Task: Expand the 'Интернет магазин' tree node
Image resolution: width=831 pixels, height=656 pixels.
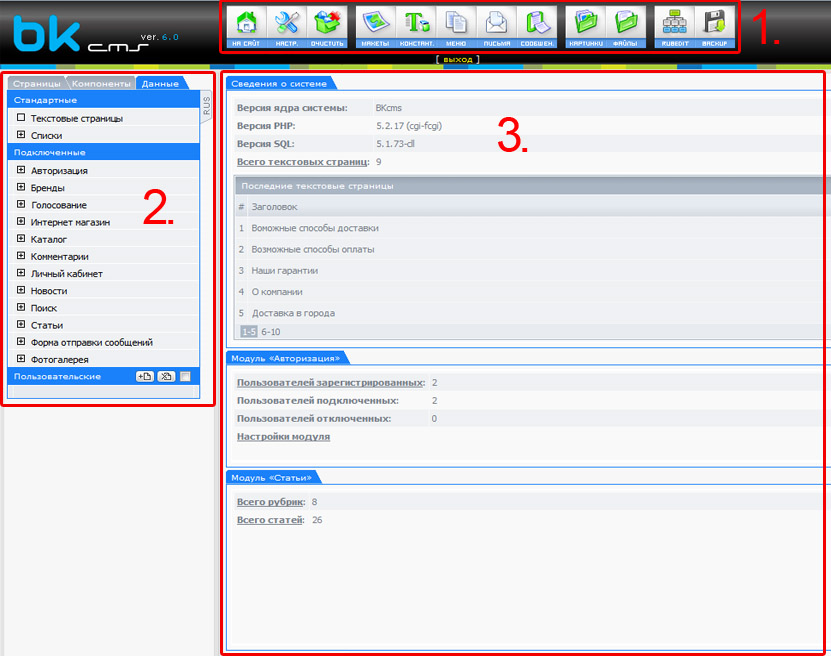Action: coord(21,222)
